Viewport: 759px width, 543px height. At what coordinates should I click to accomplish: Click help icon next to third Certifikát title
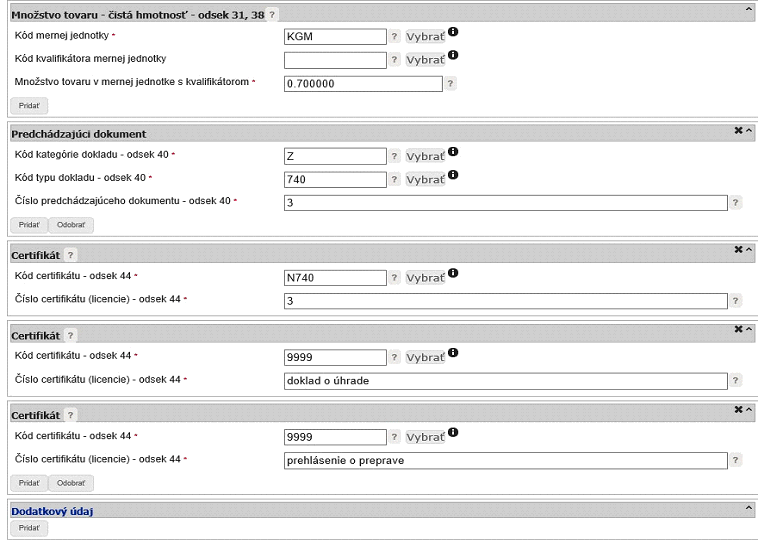click(70, 415)
